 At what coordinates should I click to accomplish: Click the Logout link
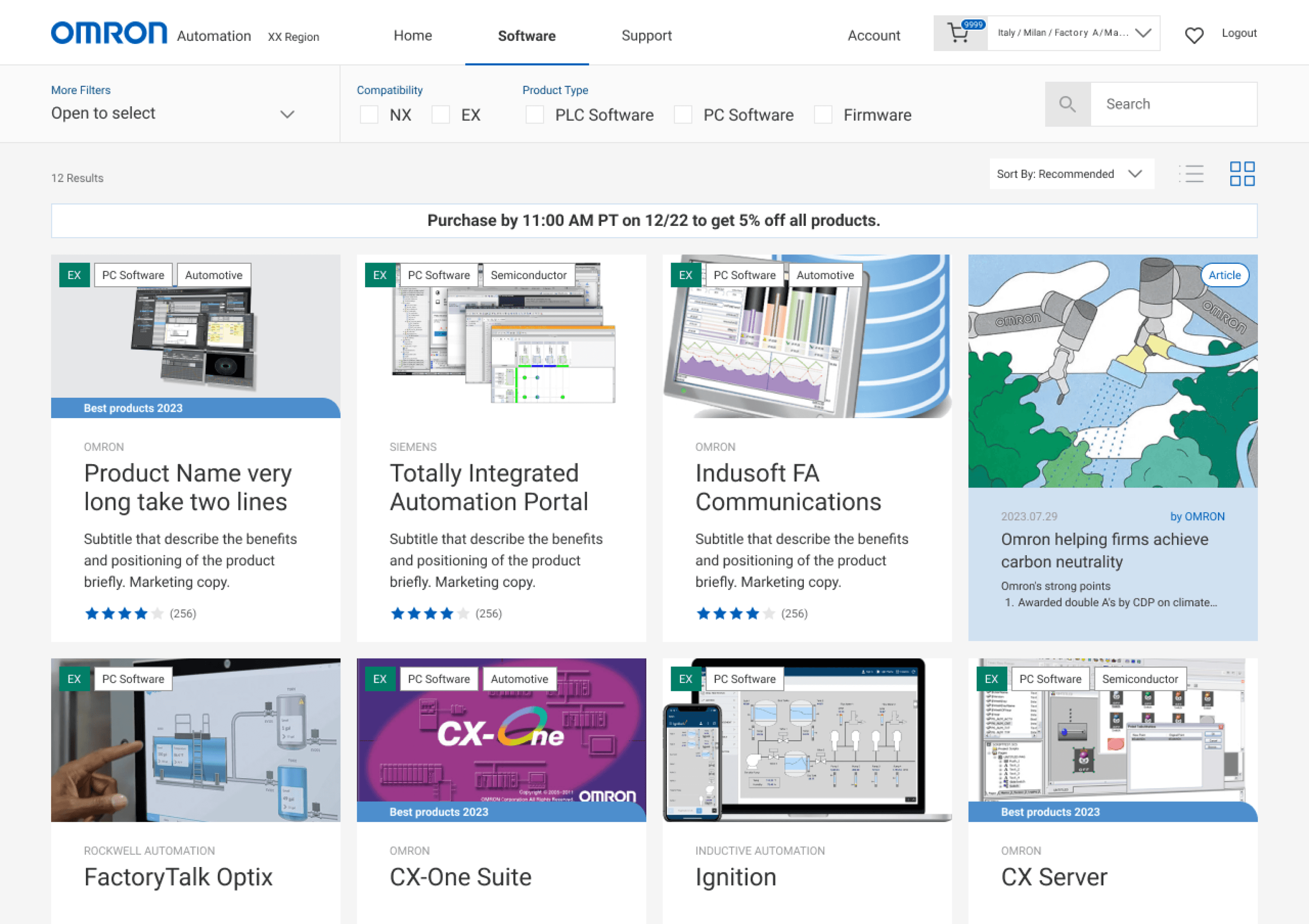coord(1239,33)
